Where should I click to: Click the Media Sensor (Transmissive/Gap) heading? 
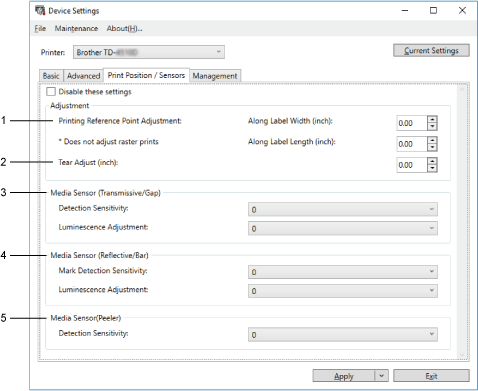click(x=105, y=193)
